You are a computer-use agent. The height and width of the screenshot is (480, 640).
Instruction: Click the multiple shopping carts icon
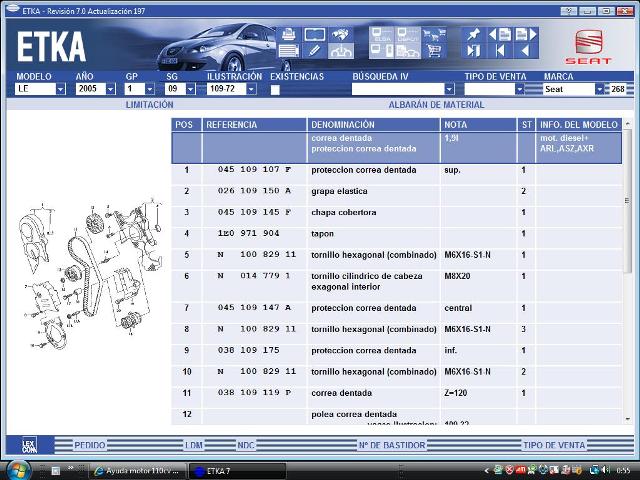click(434, 34)
